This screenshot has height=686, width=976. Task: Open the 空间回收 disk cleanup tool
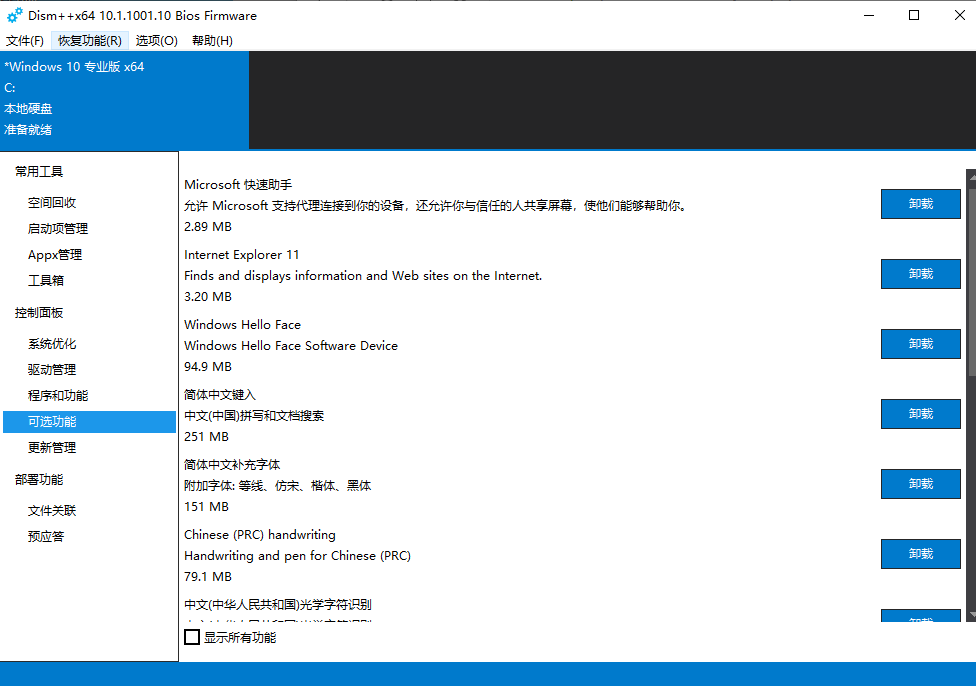(x=55, y=202)
